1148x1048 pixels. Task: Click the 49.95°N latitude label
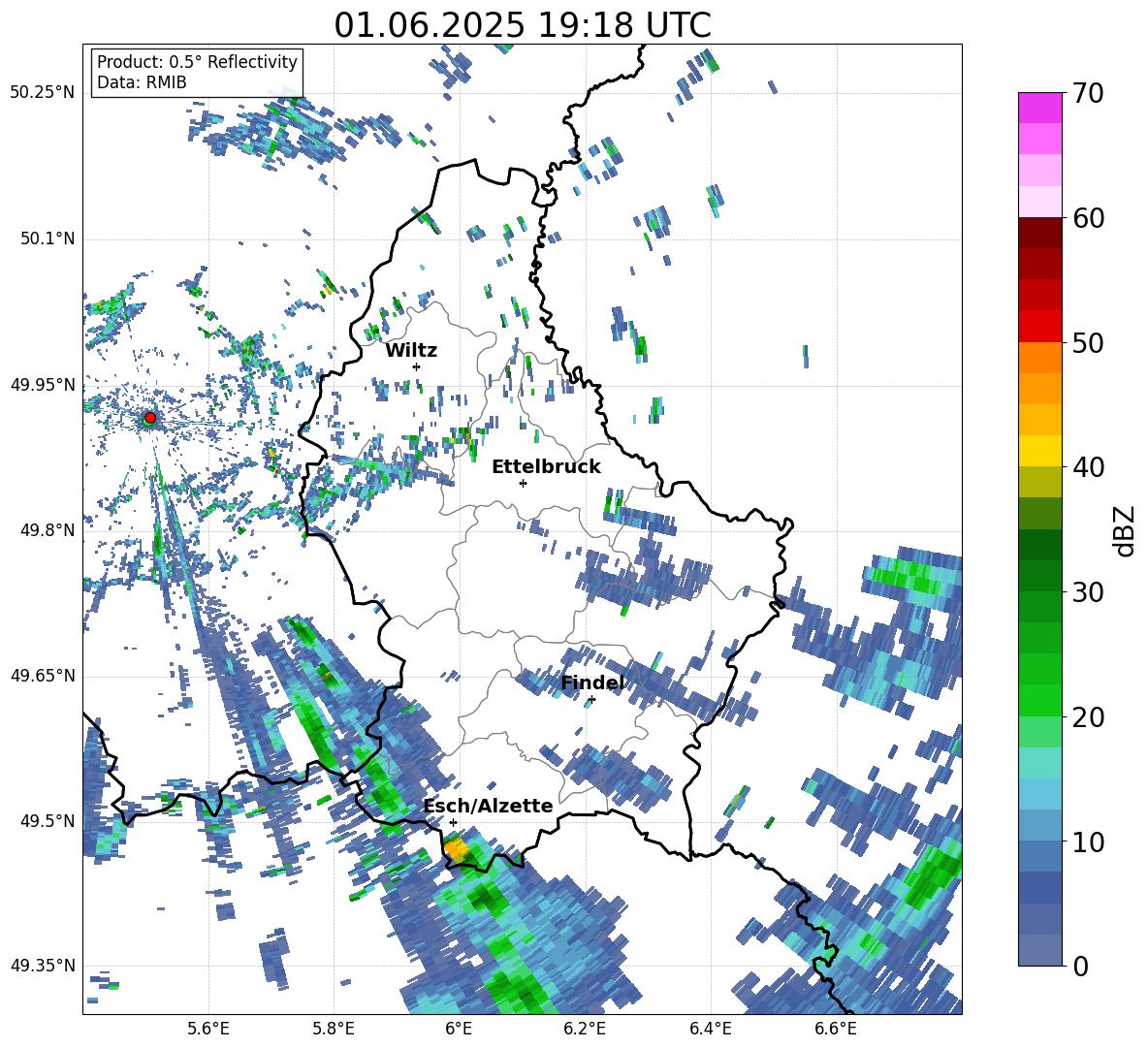click(43, 385)
